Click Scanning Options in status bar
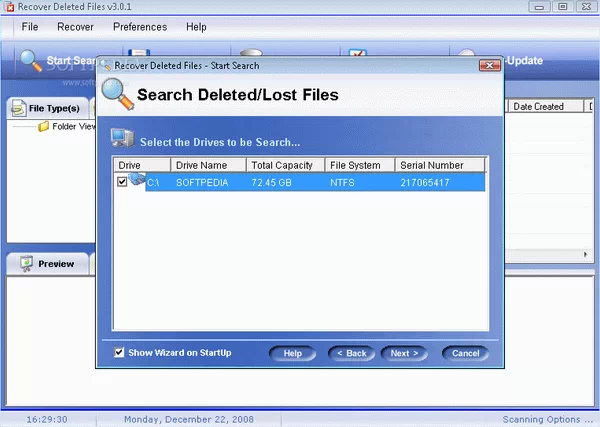 (548, 419)
